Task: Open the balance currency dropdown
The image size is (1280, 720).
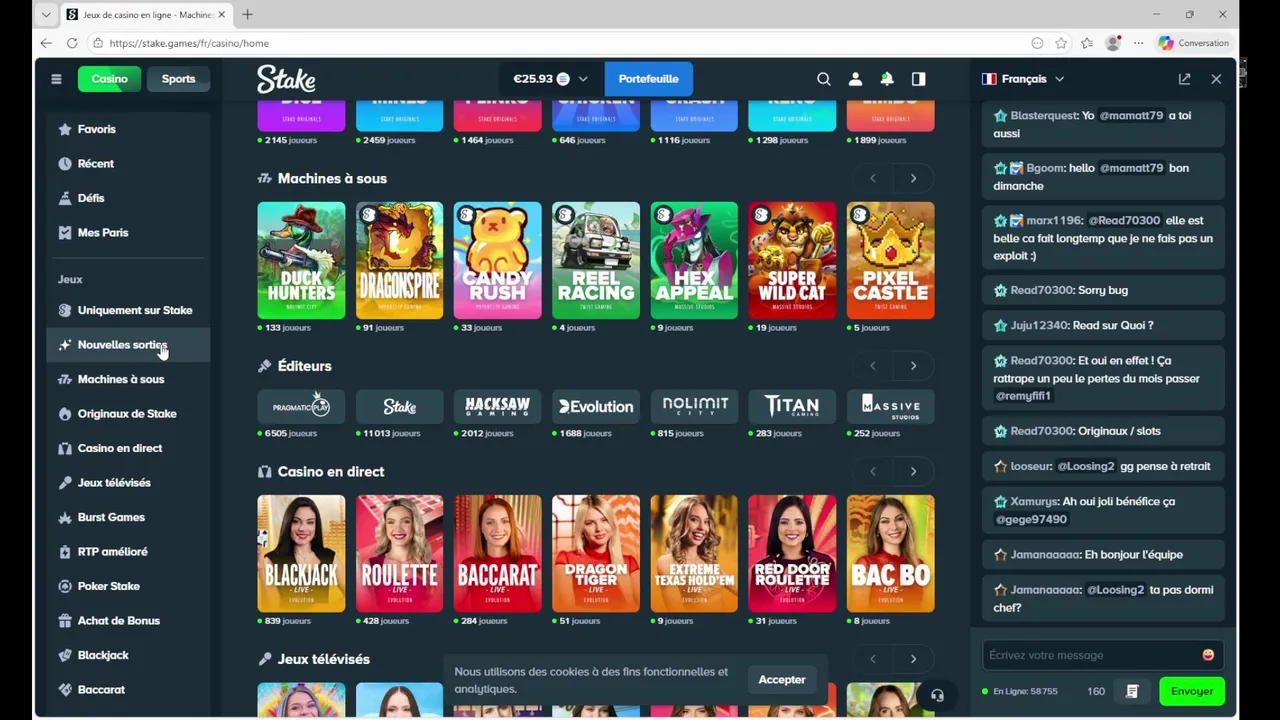Action: click(550, 79)
